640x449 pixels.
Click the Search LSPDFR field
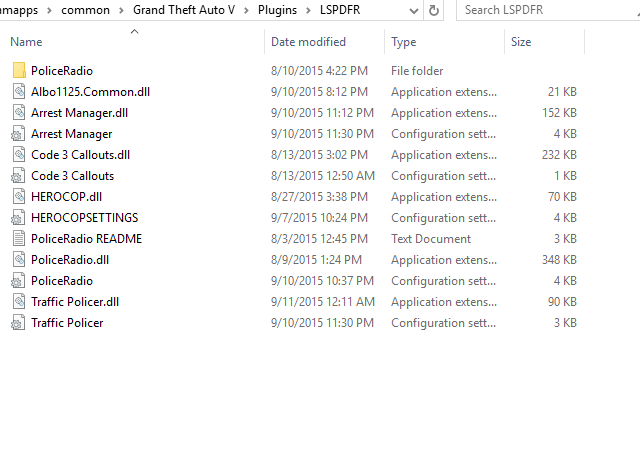coord(547,10)
